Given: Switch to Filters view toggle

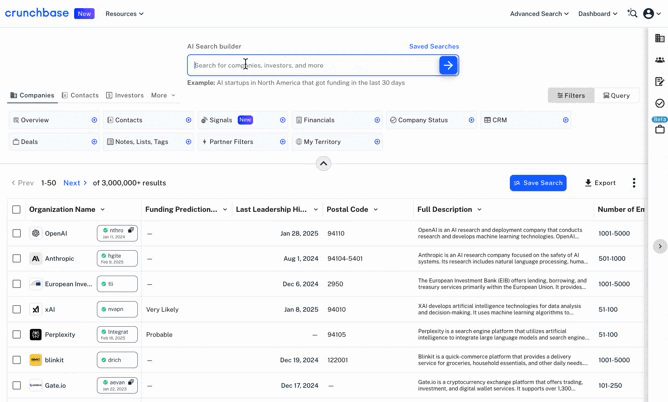Looking at the screenshot, I should pyautogui.click(x=571, y=95).
